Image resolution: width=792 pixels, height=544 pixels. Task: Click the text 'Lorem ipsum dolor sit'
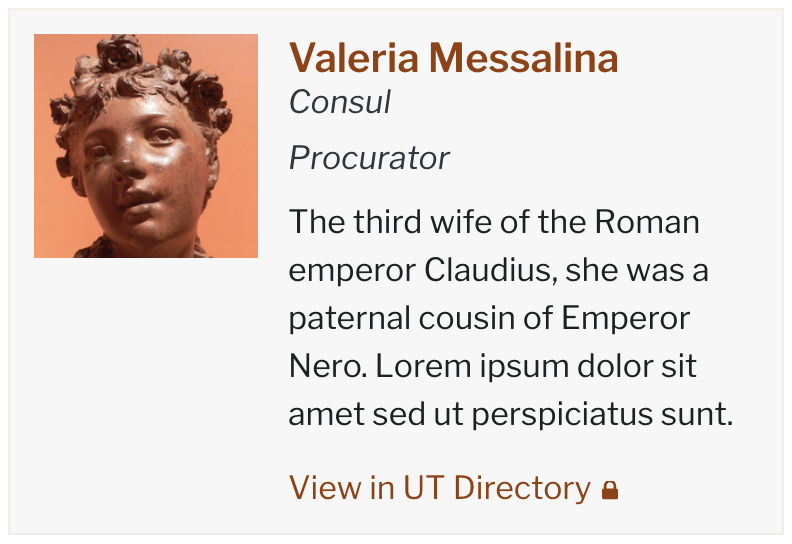coord(538,366)
